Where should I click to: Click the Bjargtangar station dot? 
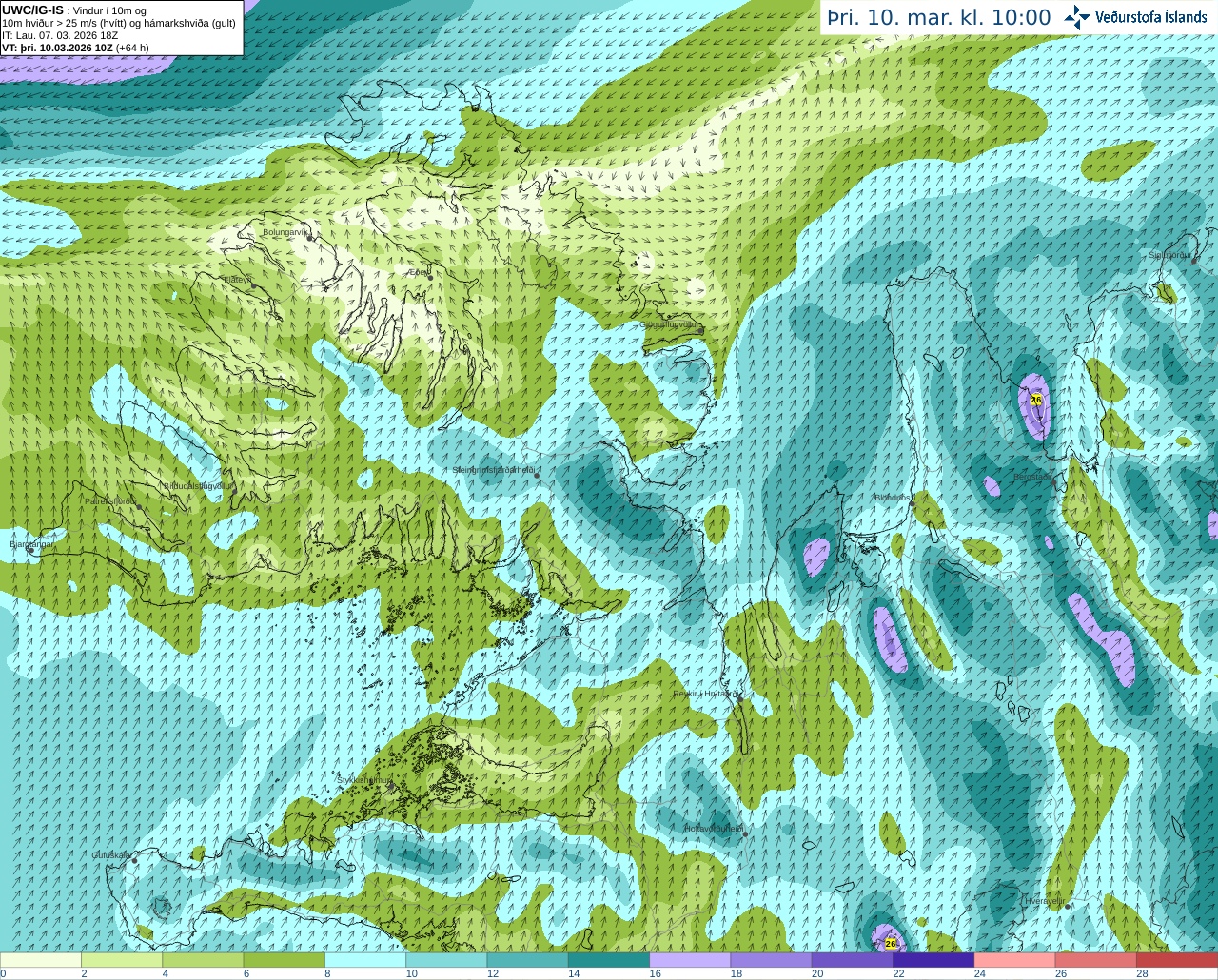[x=30, y=551]
